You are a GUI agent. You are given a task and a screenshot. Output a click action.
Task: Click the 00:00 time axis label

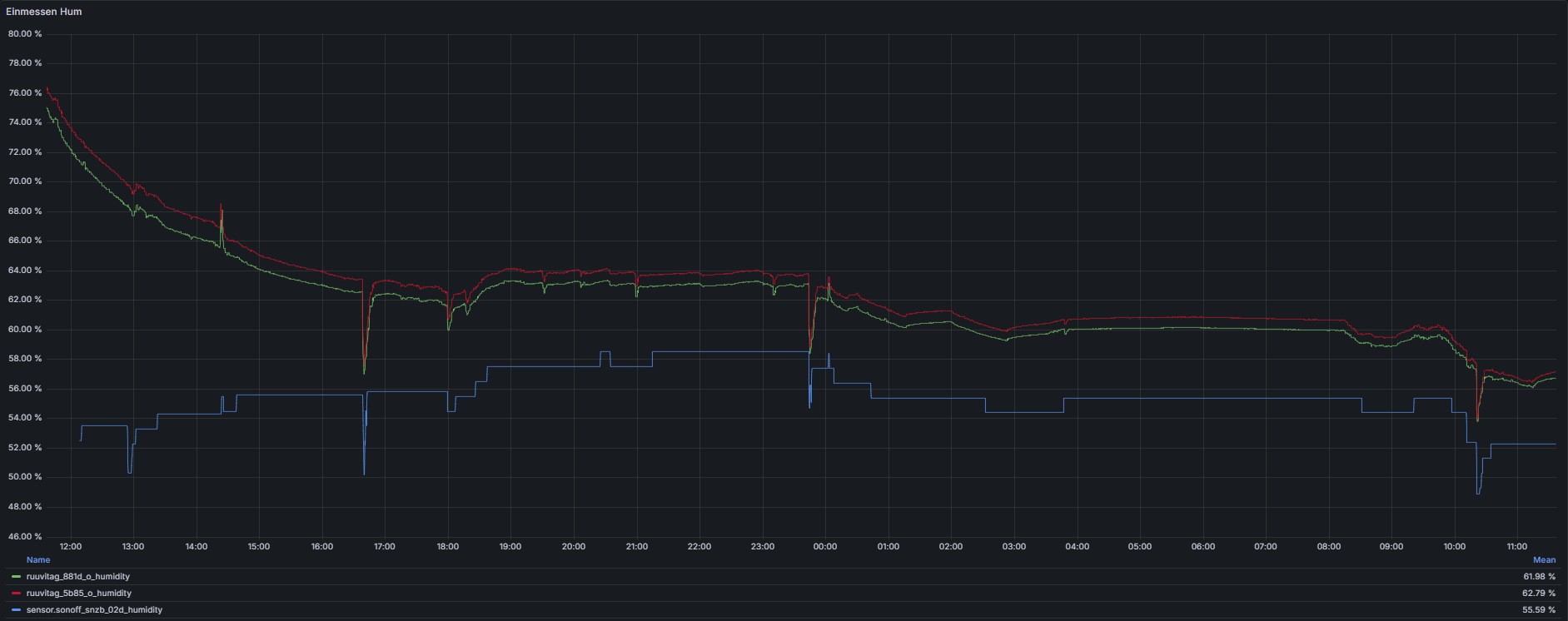(x=825, y=547)
